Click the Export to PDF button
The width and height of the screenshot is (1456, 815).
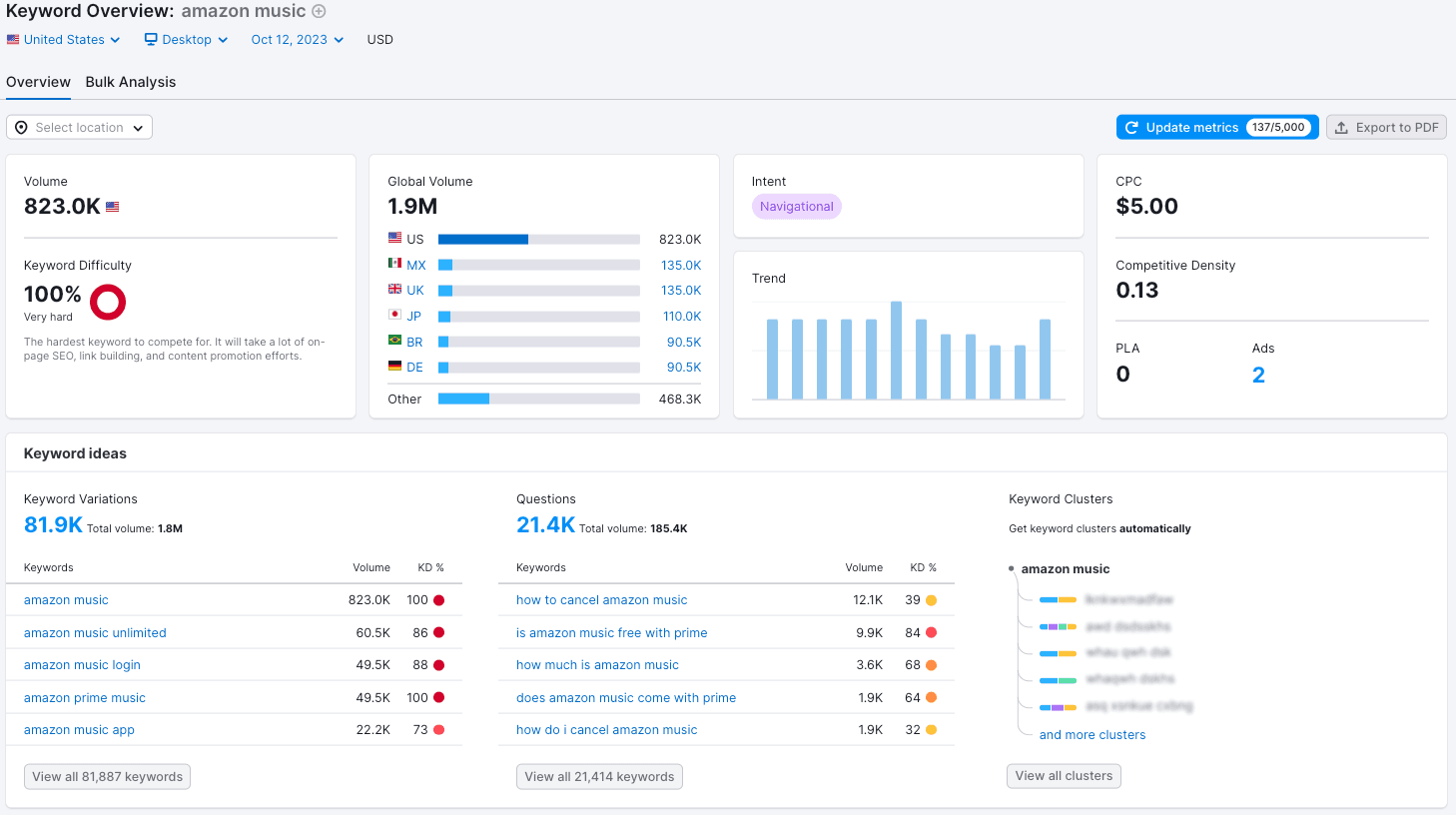(x=1386, y=128)
